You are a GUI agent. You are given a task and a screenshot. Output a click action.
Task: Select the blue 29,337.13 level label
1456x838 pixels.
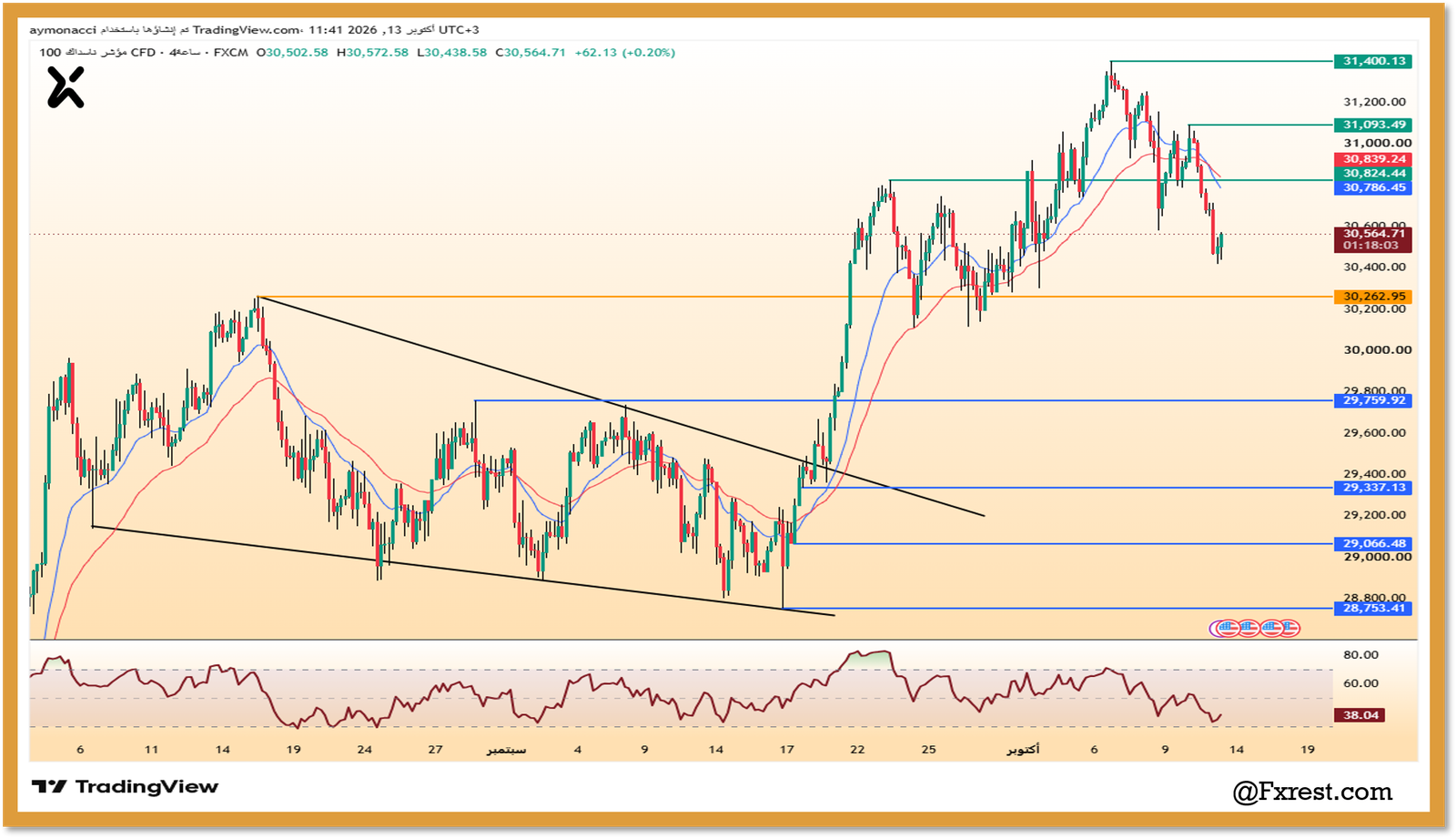(x=1374, y=488)
